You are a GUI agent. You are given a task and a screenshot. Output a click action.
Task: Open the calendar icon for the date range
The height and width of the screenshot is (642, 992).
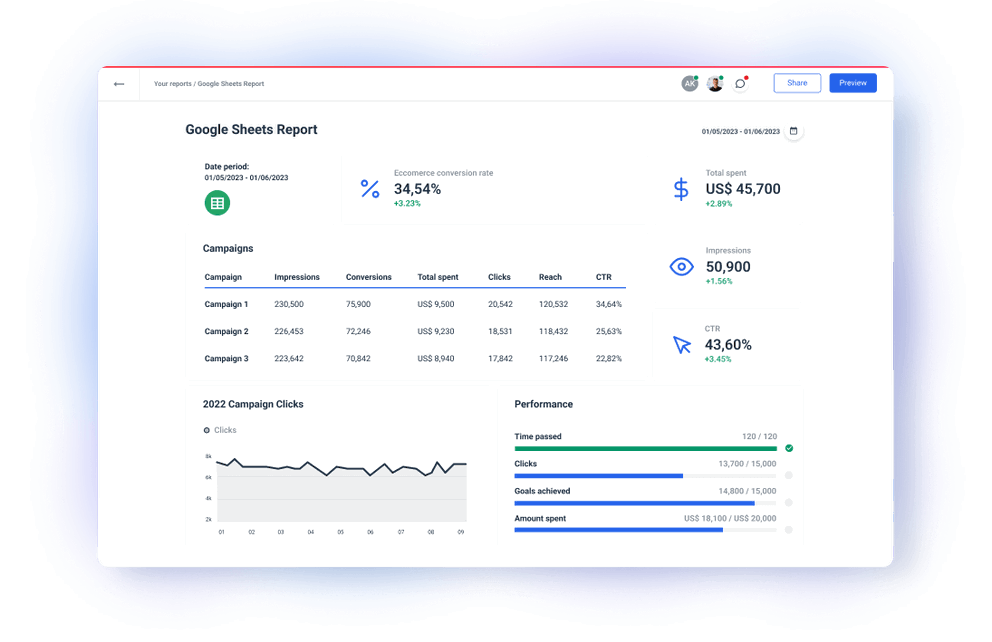pos(792,131)
